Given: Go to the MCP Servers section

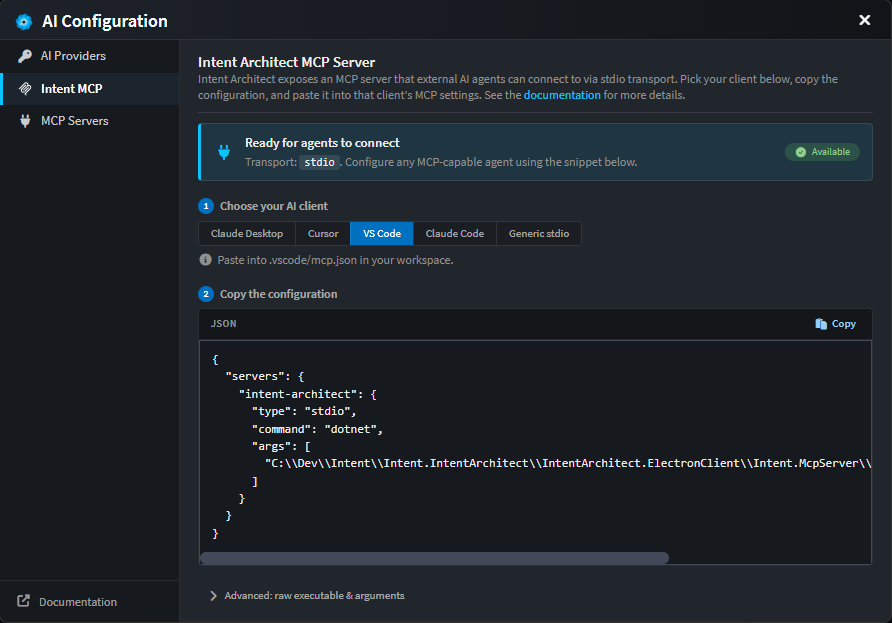Looking at the screenshot, I should coord(90,121).
